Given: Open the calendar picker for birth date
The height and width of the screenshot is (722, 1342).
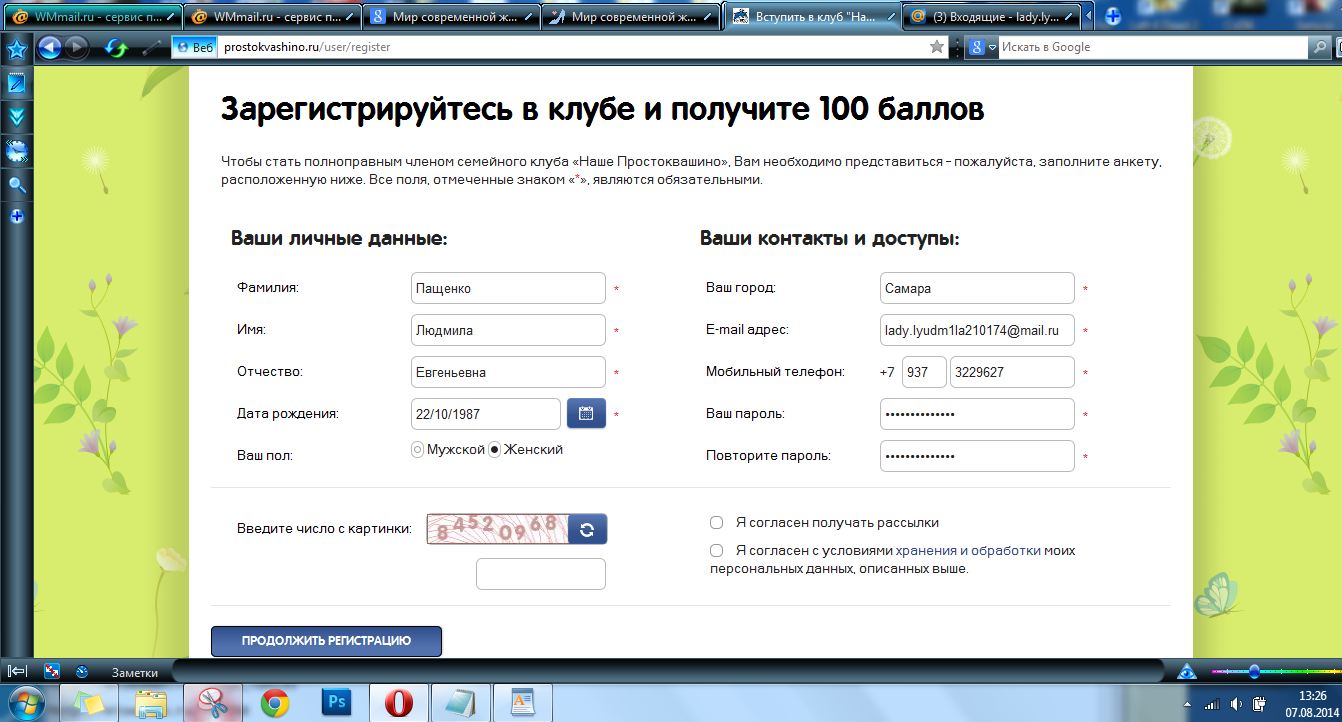Looking at the screenshot, I should [x=586, y=414].
